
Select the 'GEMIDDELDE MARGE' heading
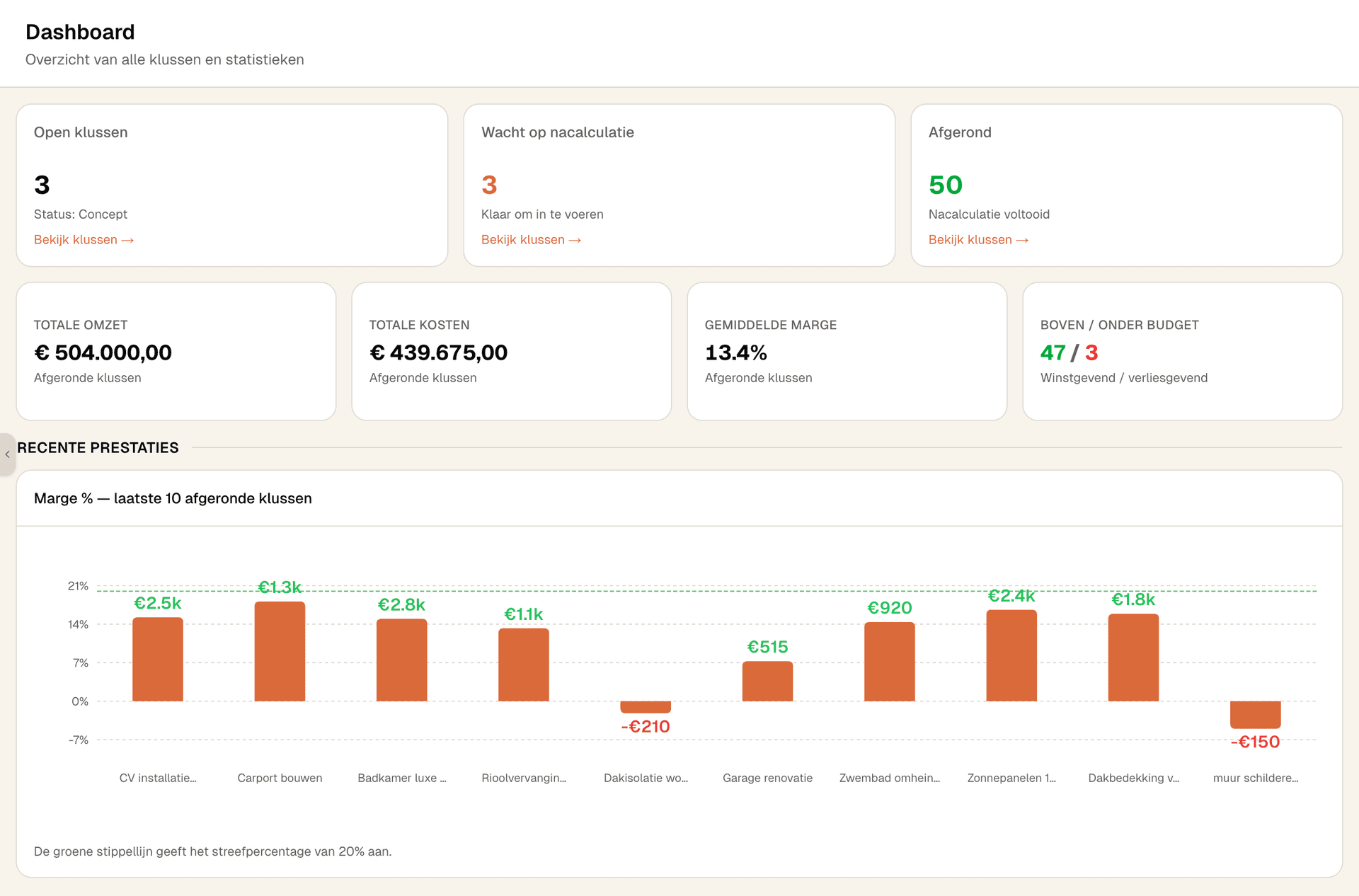click(771, 325)
